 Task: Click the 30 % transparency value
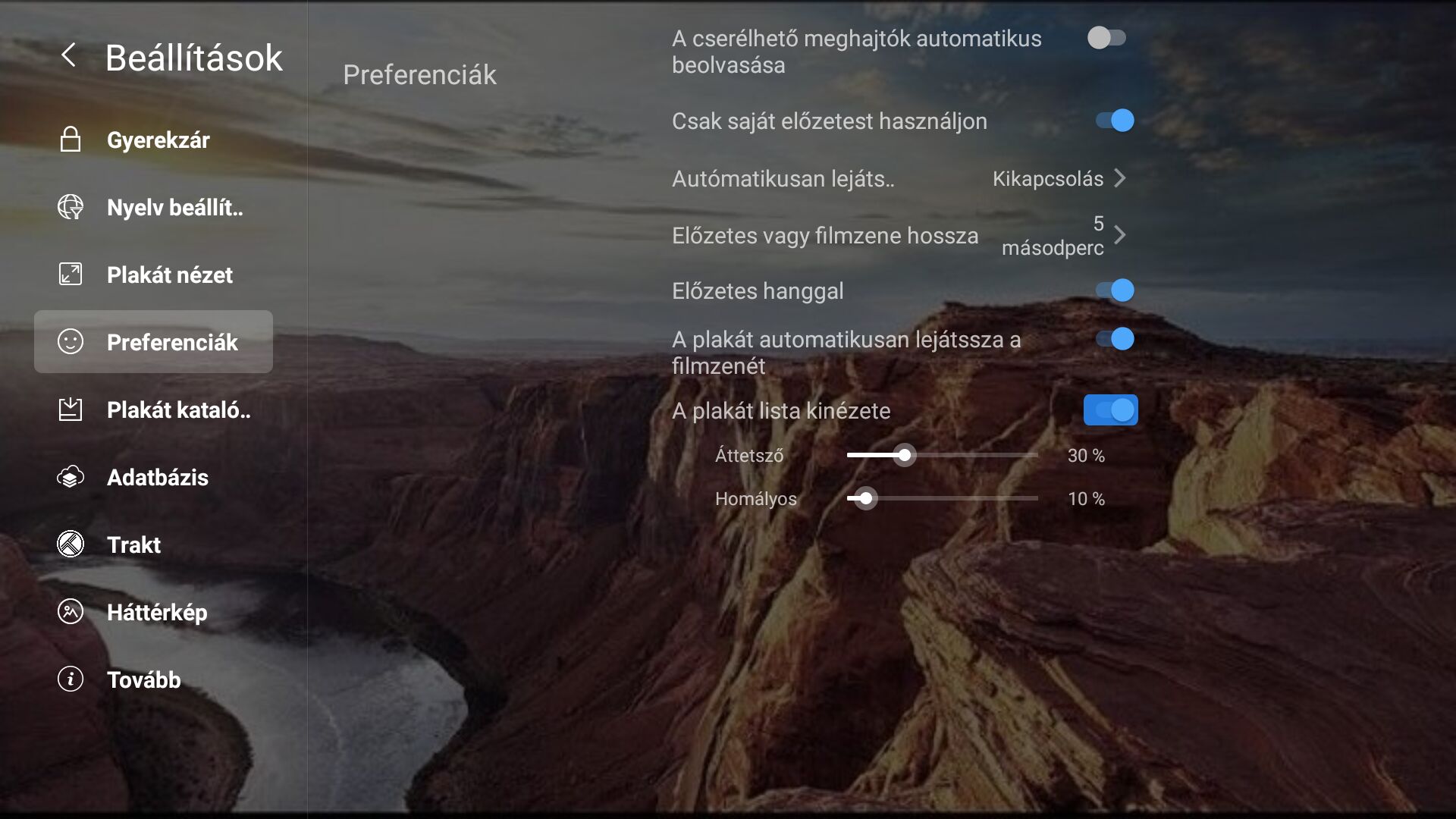(x=1086, y=456)
